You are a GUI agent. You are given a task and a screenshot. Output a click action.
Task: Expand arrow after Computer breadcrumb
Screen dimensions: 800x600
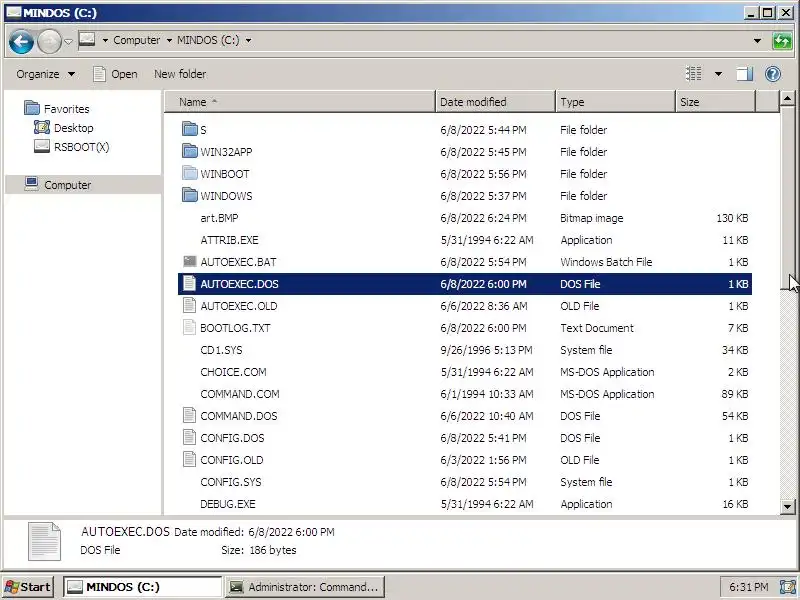(169, 40)
